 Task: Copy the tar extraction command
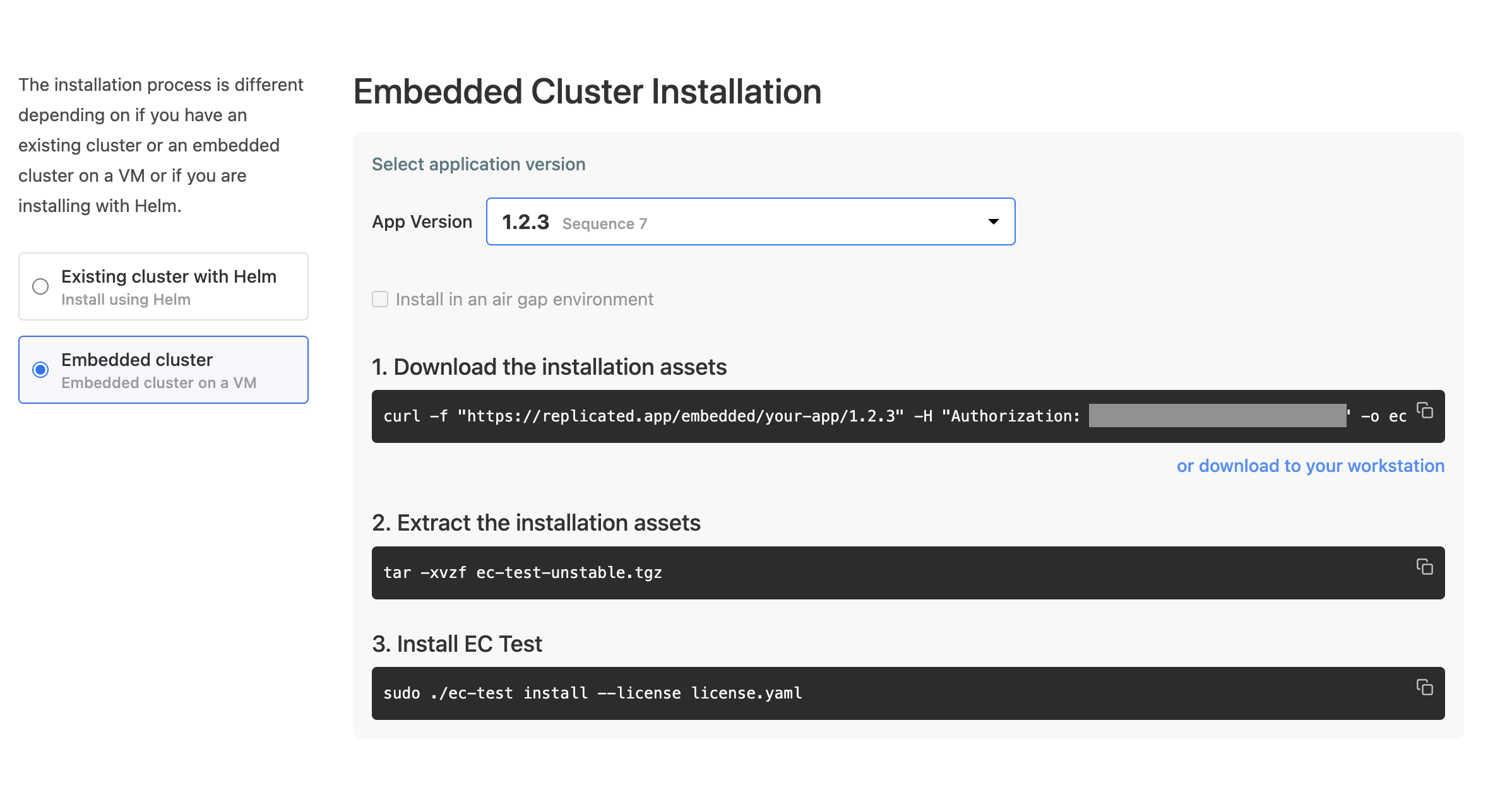[x=1426, y=567]
